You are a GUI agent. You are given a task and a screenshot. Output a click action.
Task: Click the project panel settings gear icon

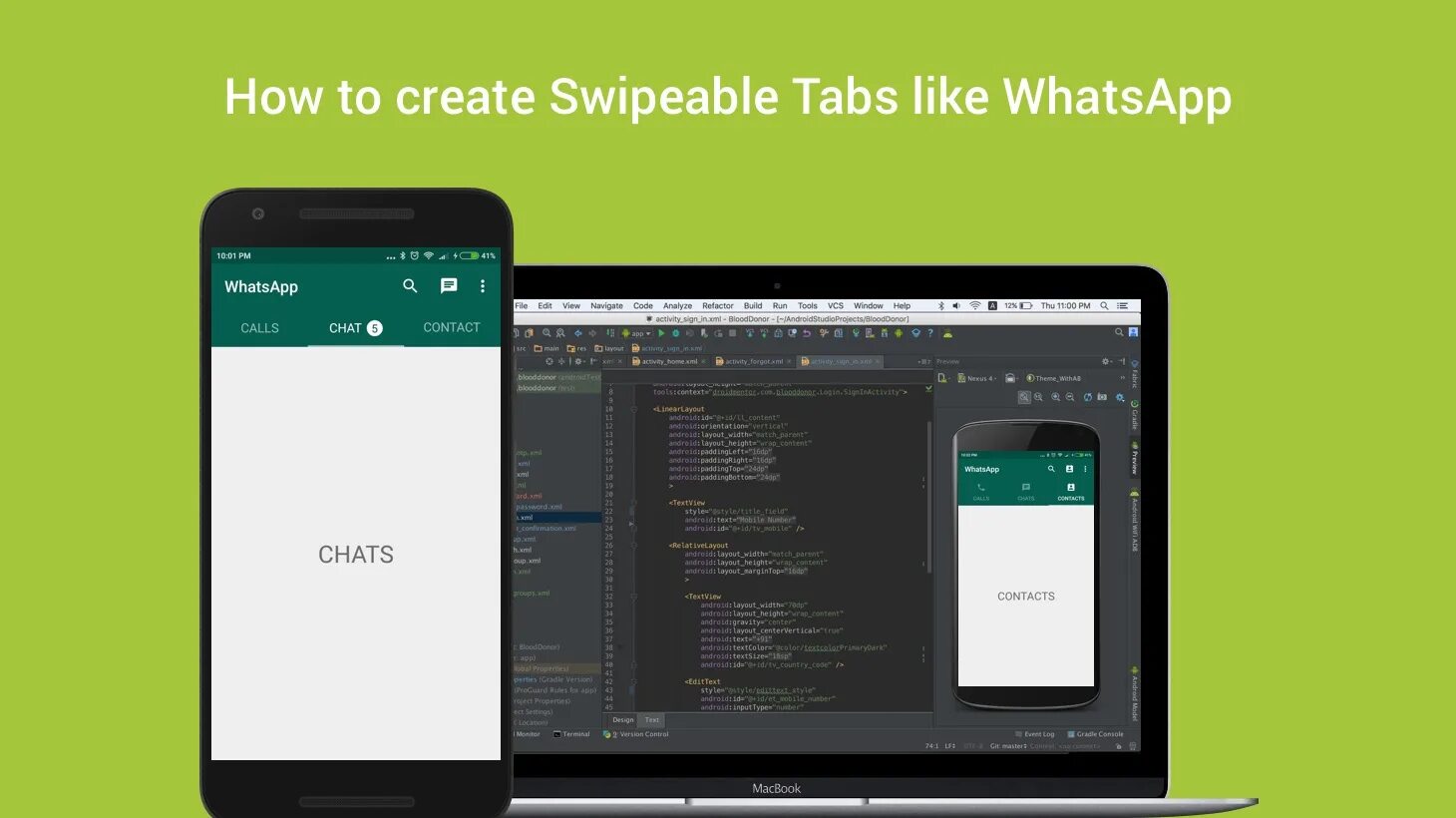[578, 361]
